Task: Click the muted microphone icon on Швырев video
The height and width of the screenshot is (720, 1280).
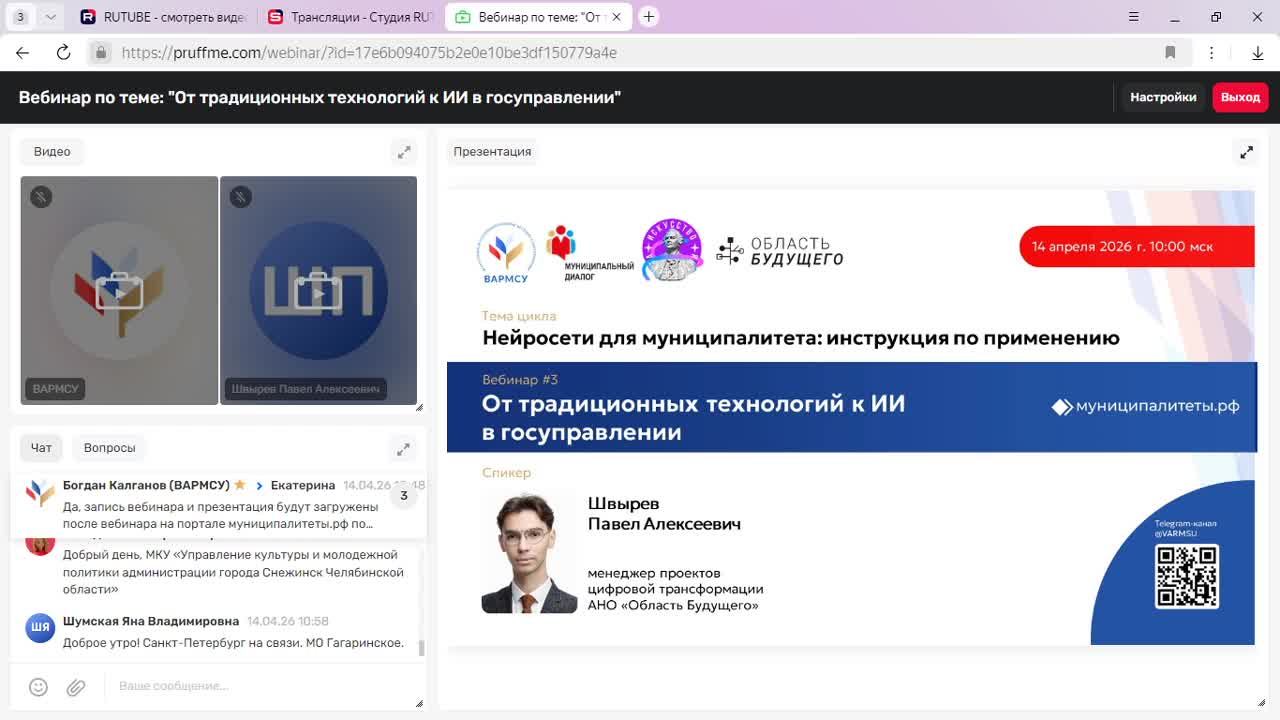Action: (240, 197)
